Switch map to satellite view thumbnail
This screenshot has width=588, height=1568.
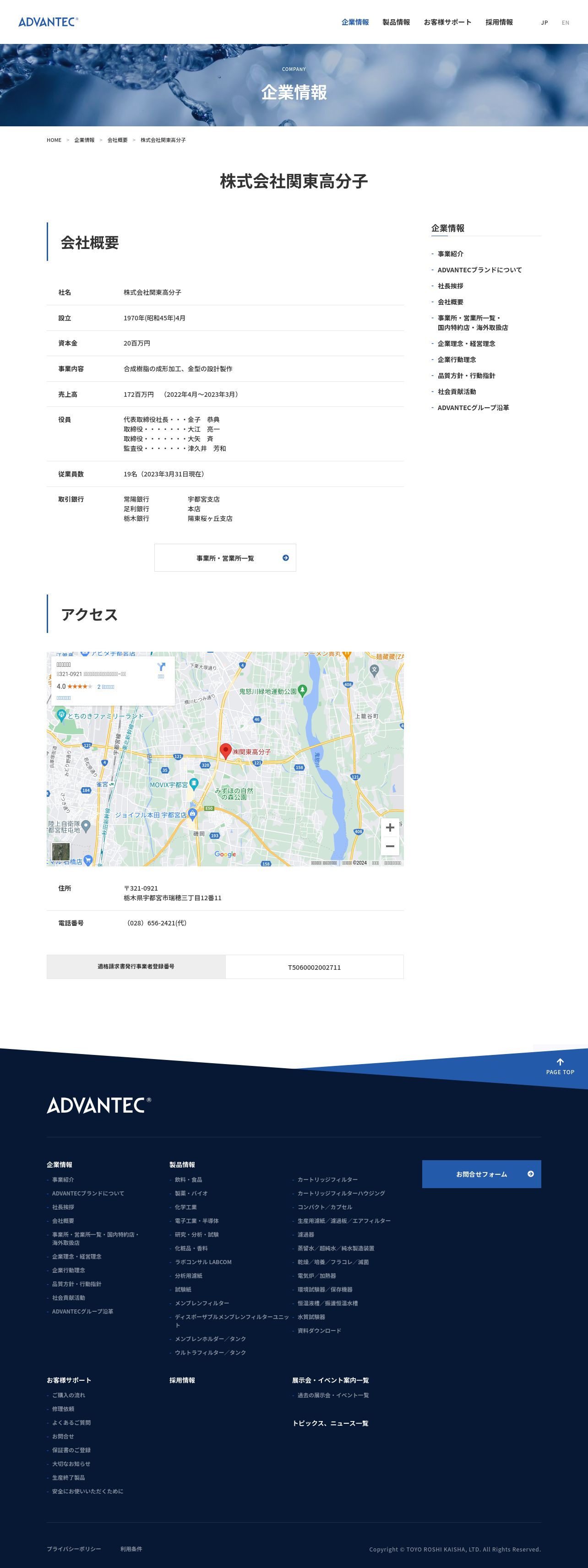point(61,852)
